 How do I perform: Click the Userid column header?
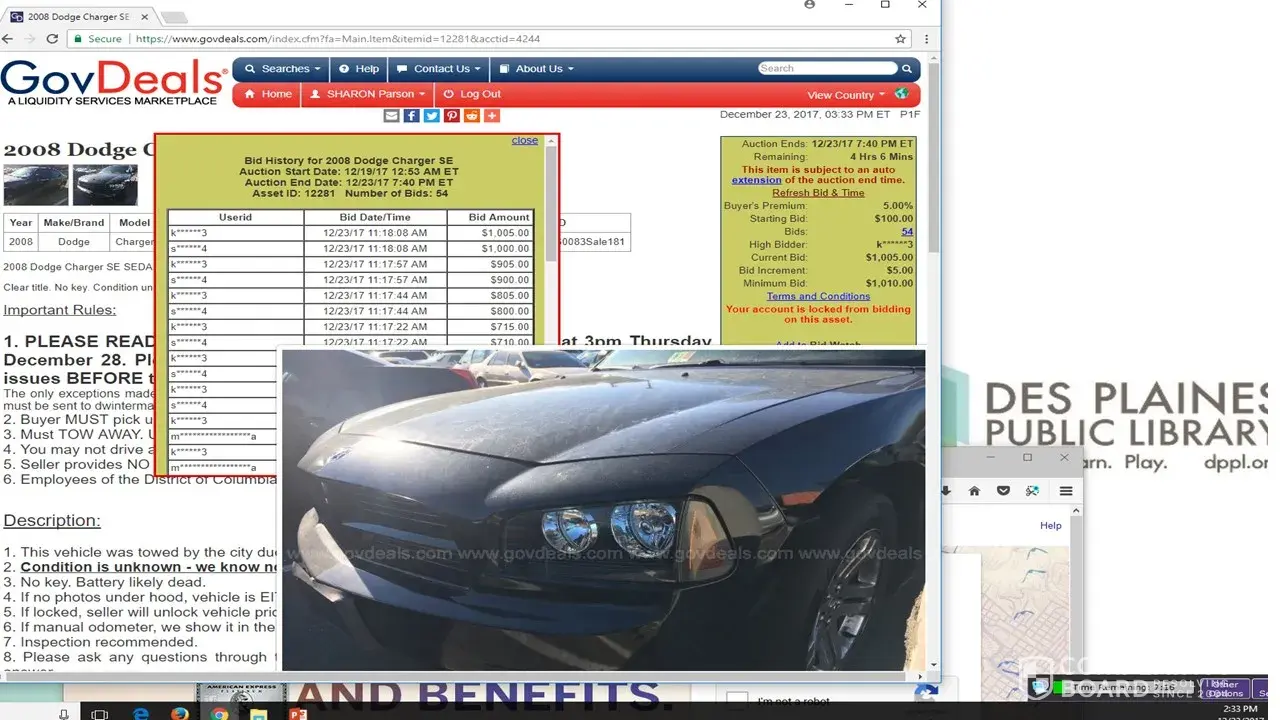coord(235,217)
